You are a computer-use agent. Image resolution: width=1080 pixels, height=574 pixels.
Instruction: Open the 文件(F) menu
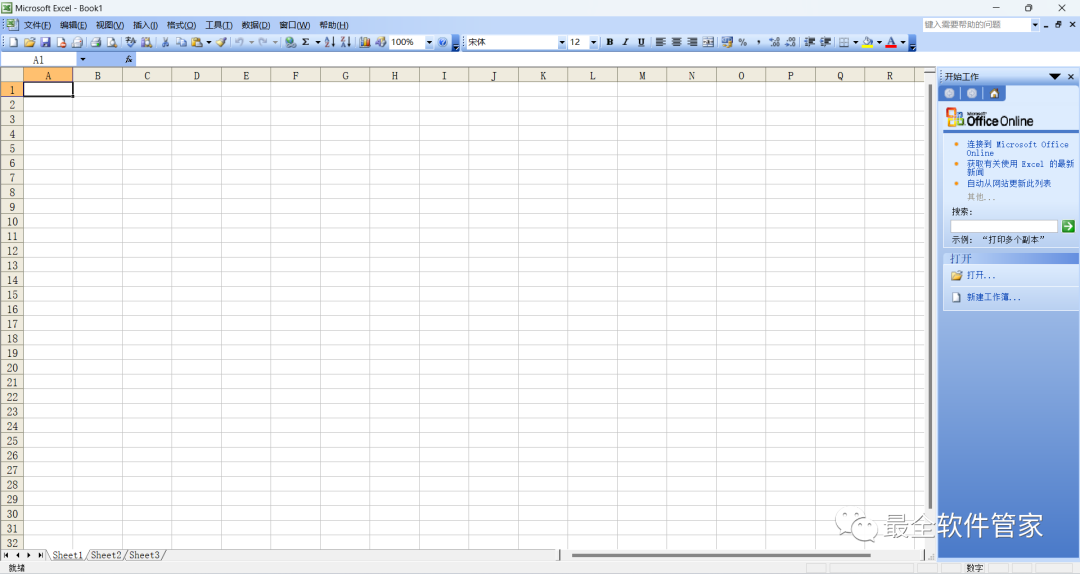coord(37,25)
